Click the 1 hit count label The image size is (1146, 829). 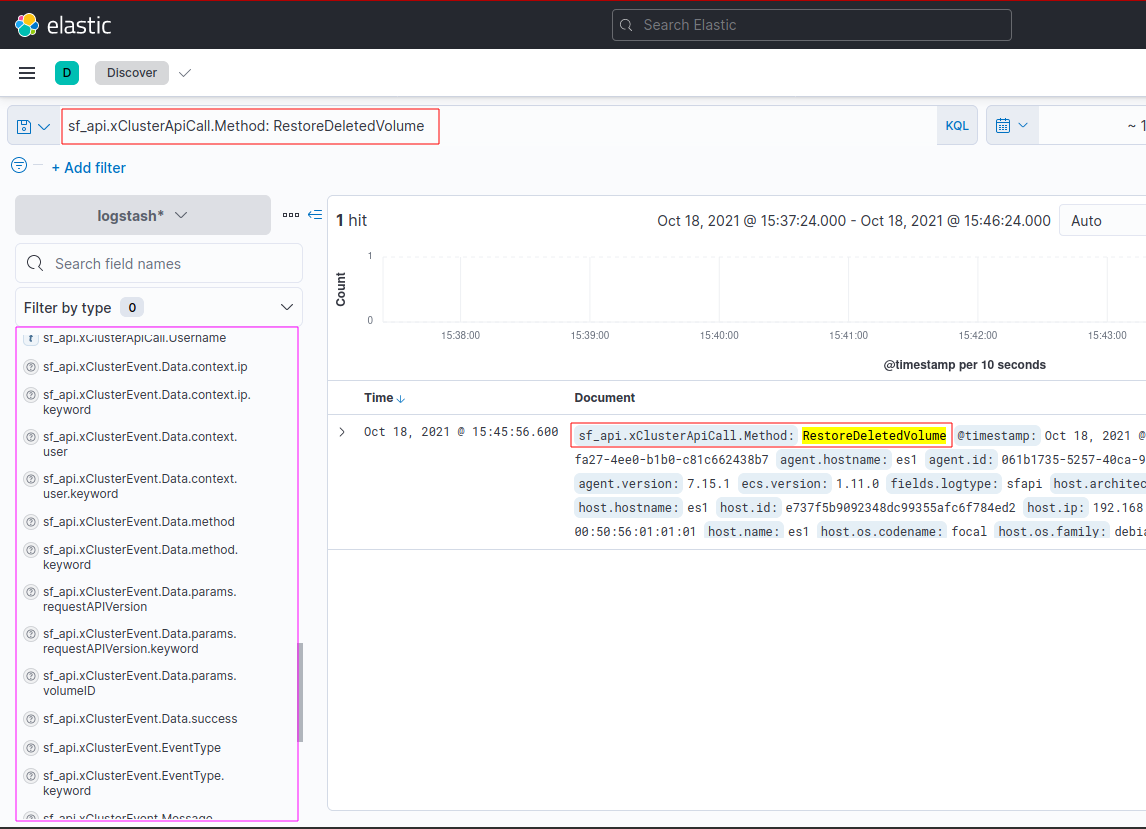[x=351, y=220]
